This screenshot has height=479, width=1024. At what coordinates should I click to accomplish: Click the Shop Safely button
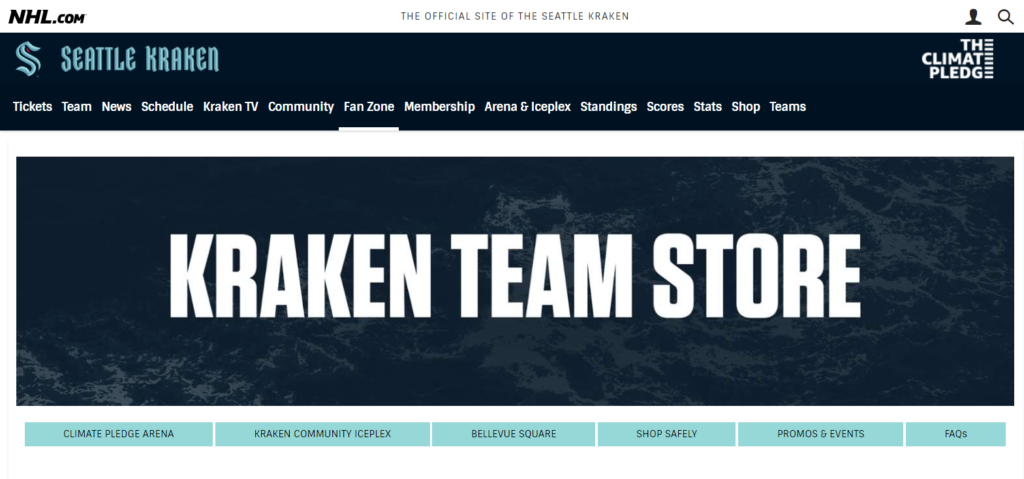pos(666,434)
